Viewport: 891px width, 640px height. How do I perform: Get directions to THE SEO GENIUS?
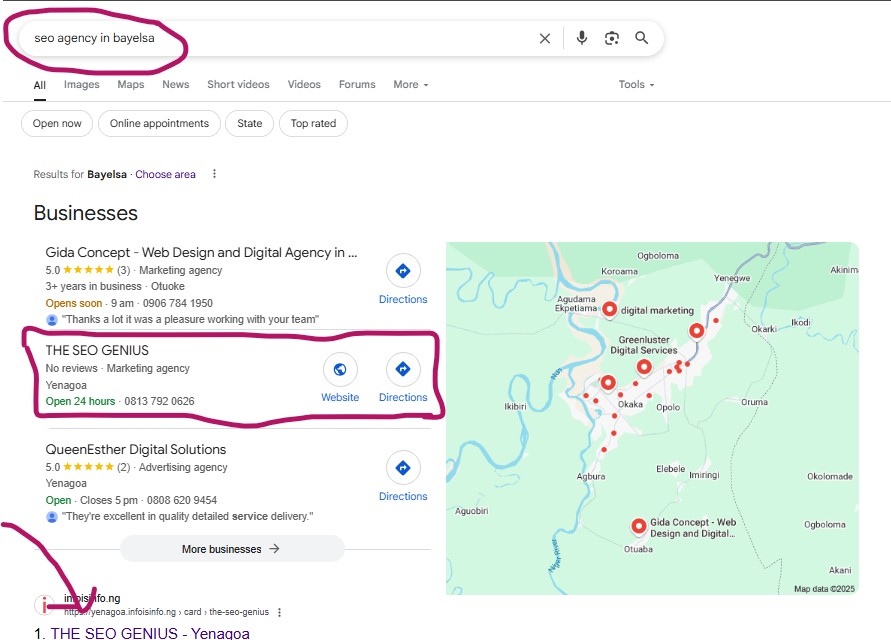point(403,370)
